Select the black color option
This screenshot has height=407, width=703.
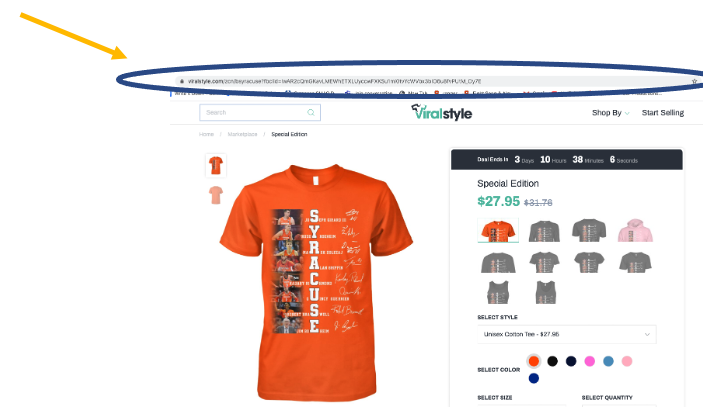pyautogui.click(x=552, y=361)
